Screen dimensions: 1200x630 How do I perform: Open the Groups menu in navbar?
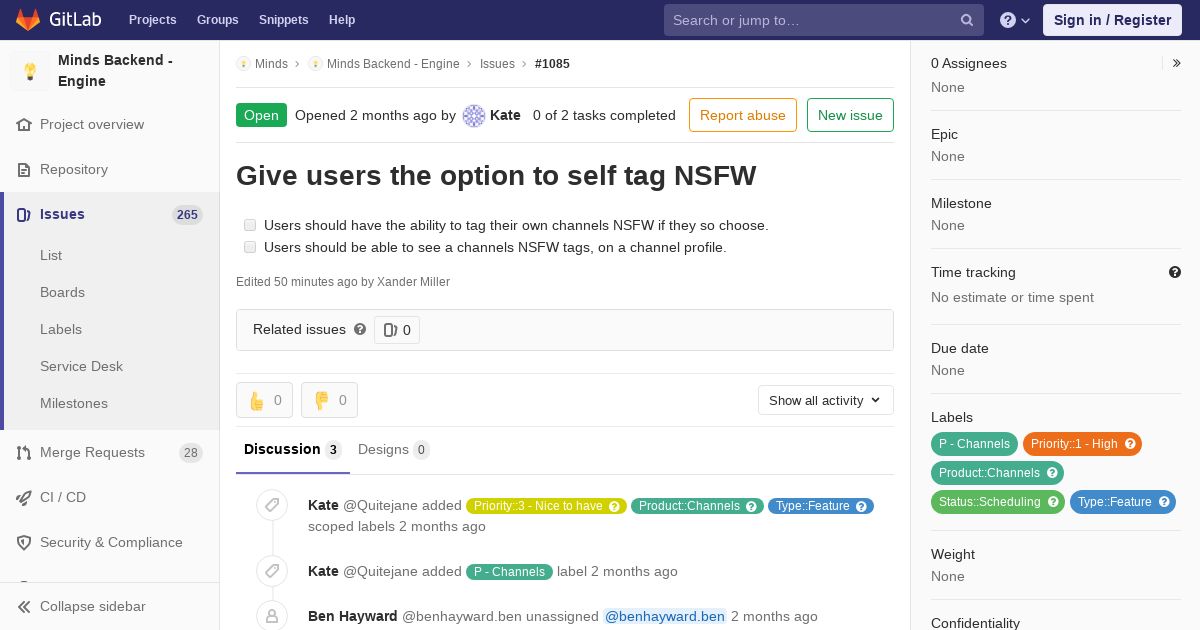(217, 20)
